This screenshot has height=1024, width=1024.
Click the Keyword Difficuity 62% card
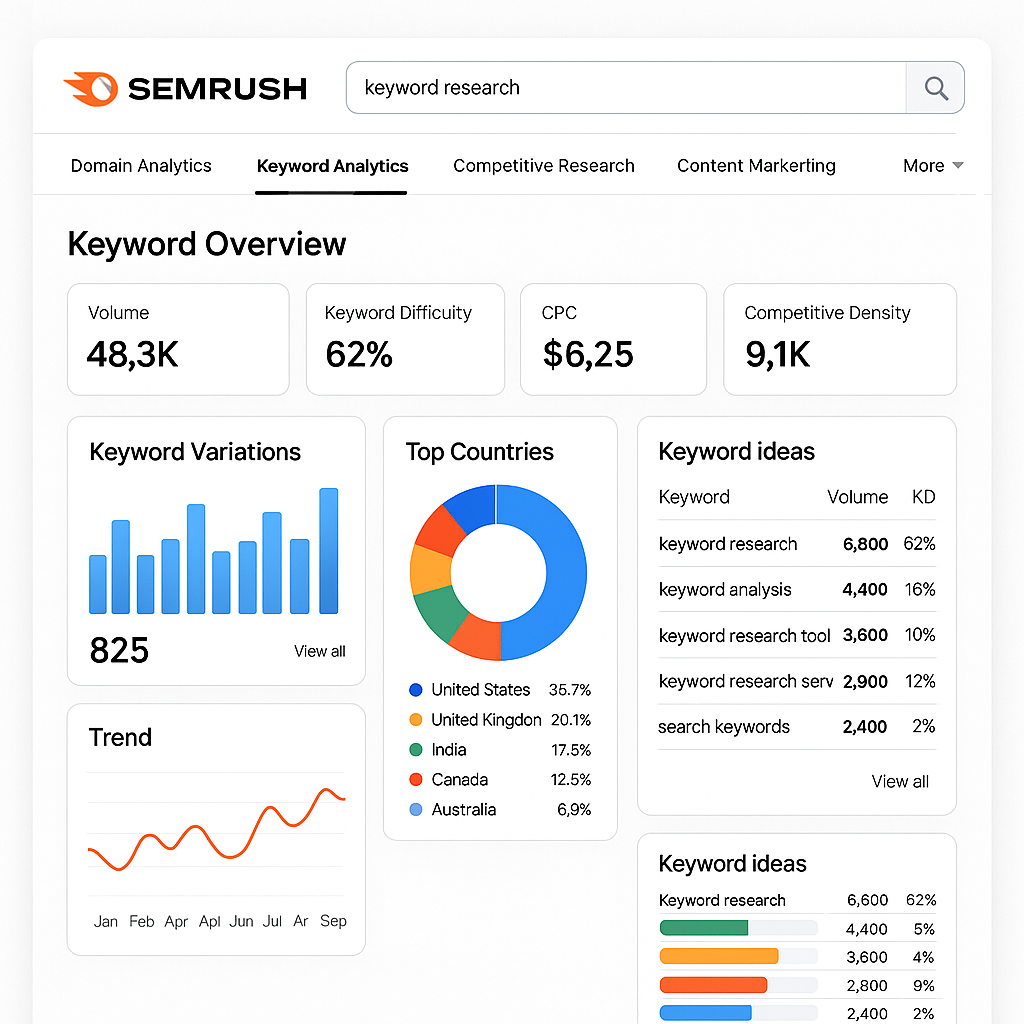406,339
